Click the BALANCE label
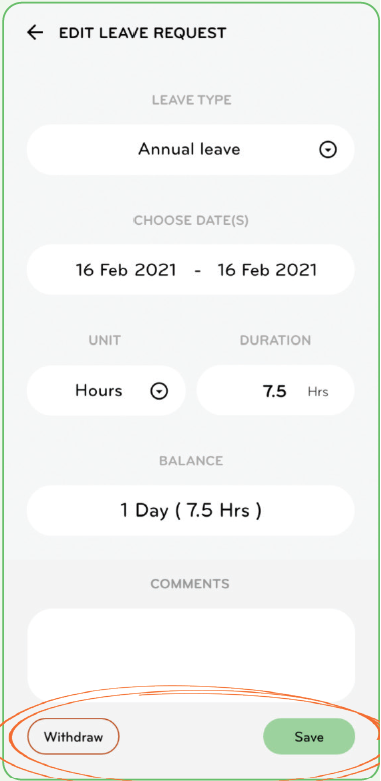This screenshot has height=781, width=381. pos(191,461)
